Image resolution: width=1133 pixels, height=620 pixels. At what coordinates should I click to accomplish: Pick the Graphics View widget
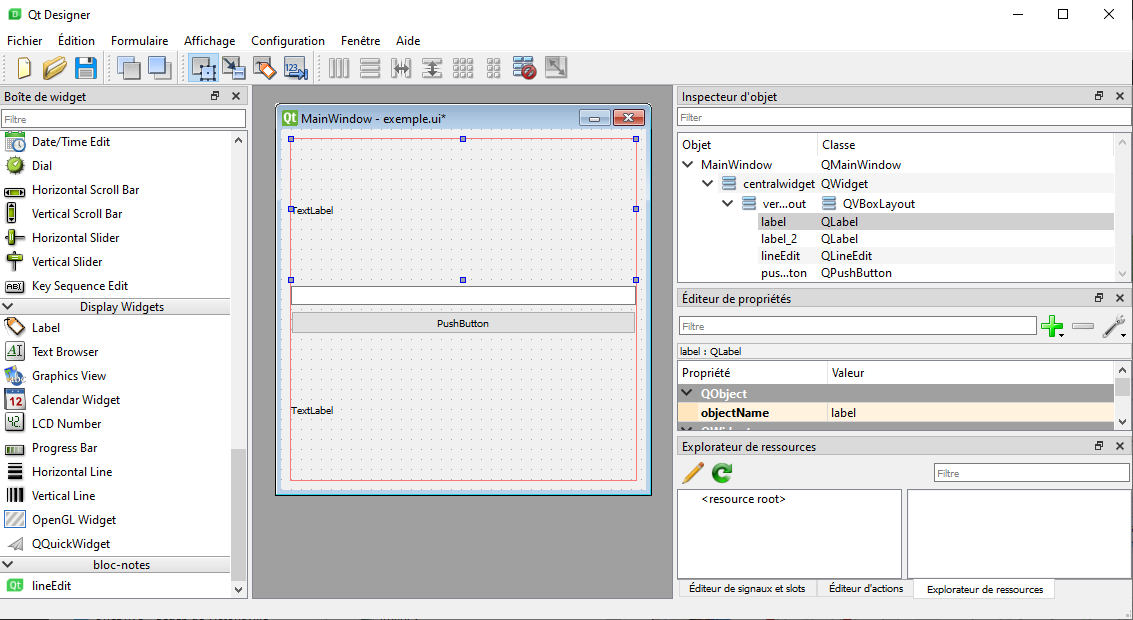click(69, 376)
